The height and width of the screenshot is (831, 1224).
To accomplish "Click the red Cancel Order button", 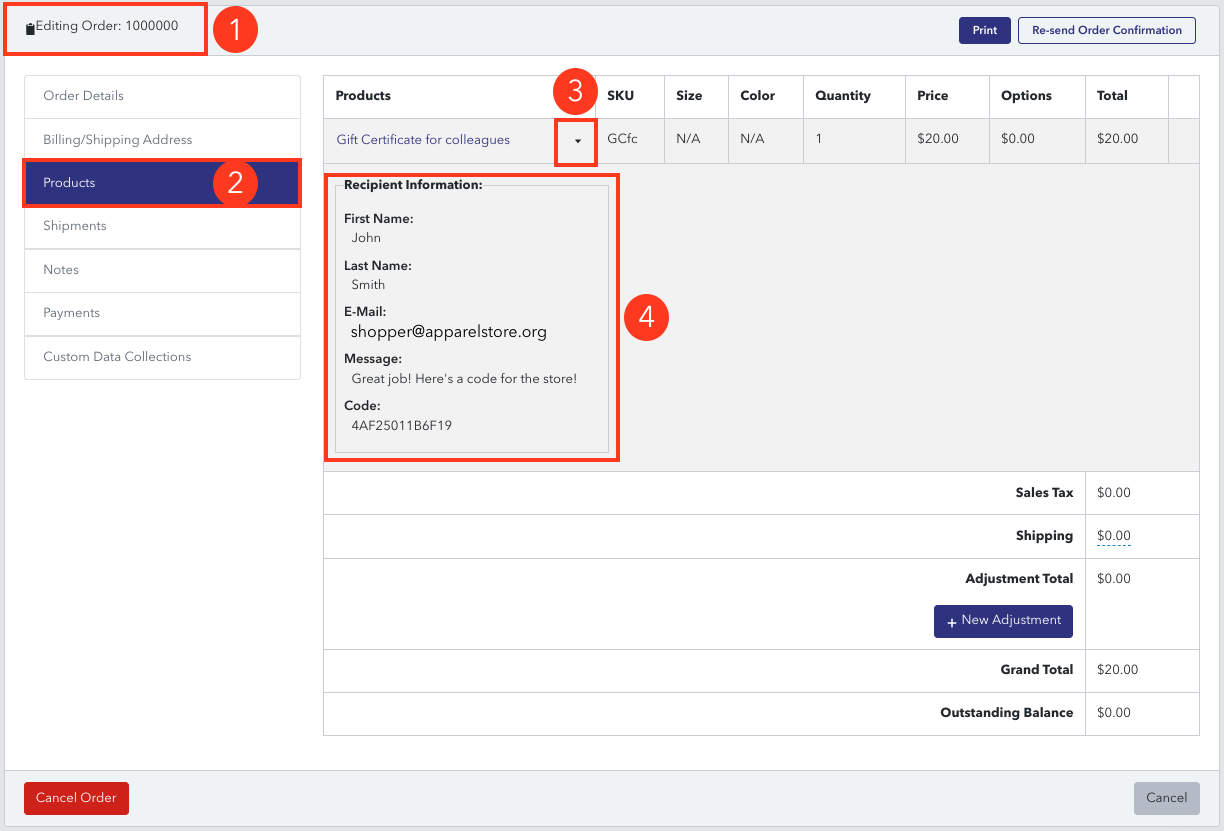I will 76,798.
